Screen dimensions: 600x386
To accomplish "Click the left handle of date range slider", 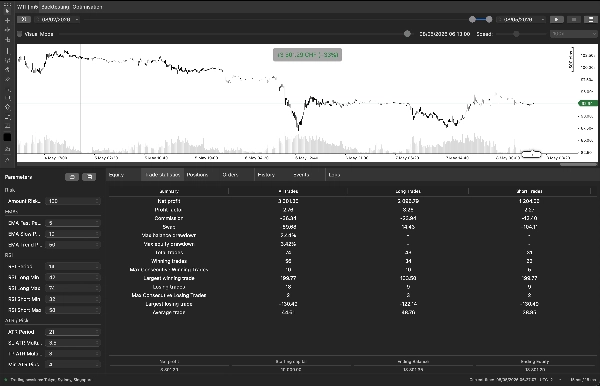I will click(472, 20).
